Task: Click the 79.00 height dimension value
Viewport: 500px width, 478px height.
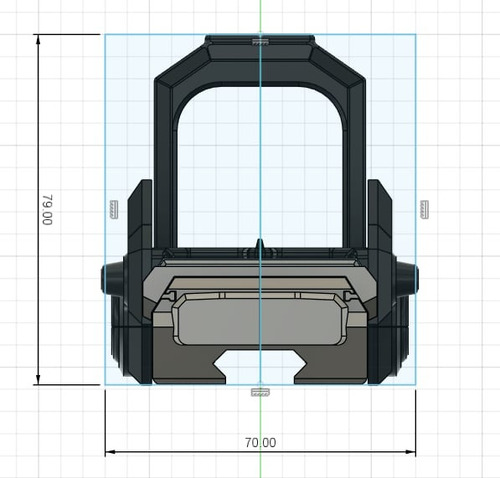Action: pyautogui.click(x=48, y=210)
